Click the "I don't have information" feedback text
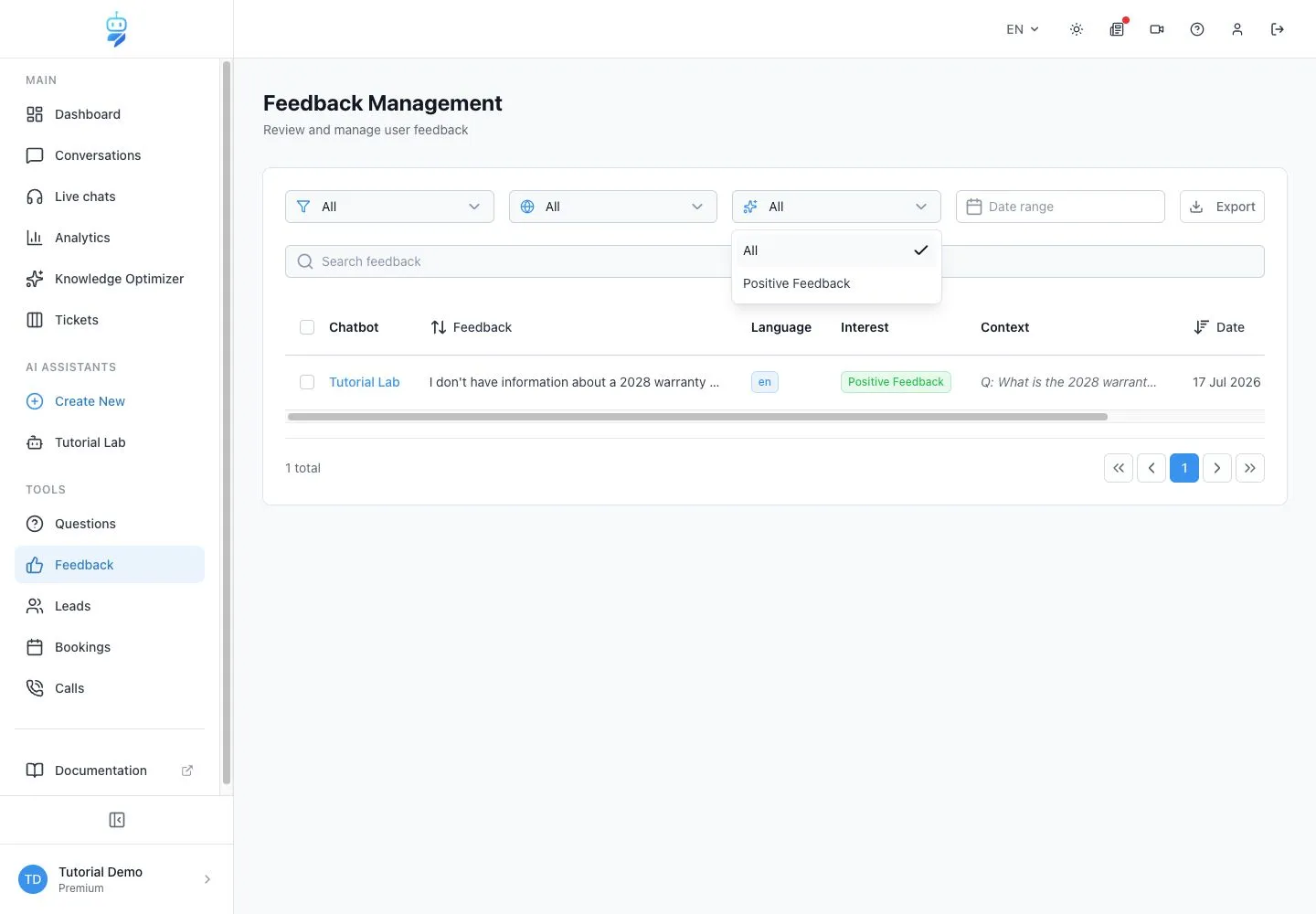The width and height of the screenshot is (1316, 914). (x=574, y=382)
